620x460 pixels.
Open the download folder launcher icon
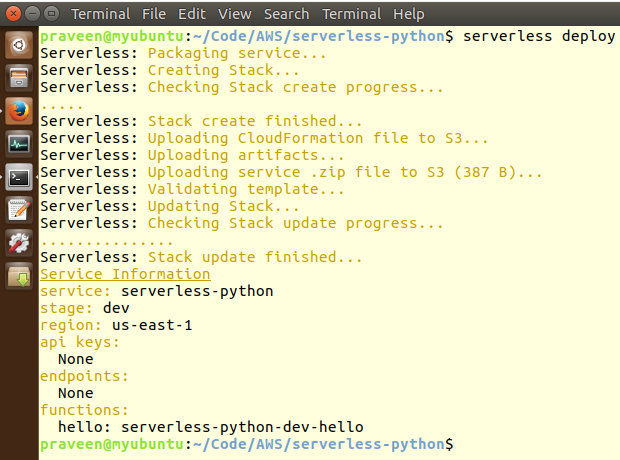[19, 276]
